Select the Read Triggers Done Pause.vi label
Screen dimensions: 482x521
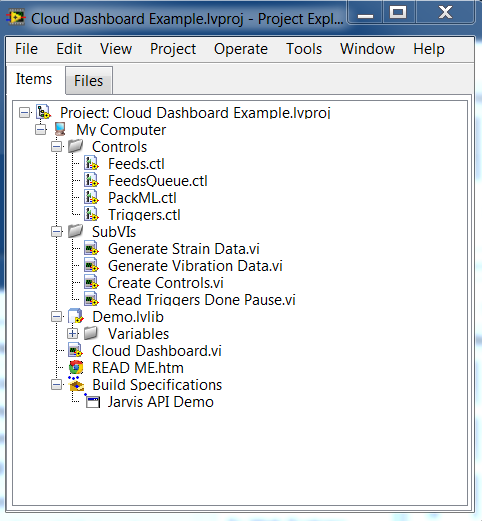click(x=202, y=300)
